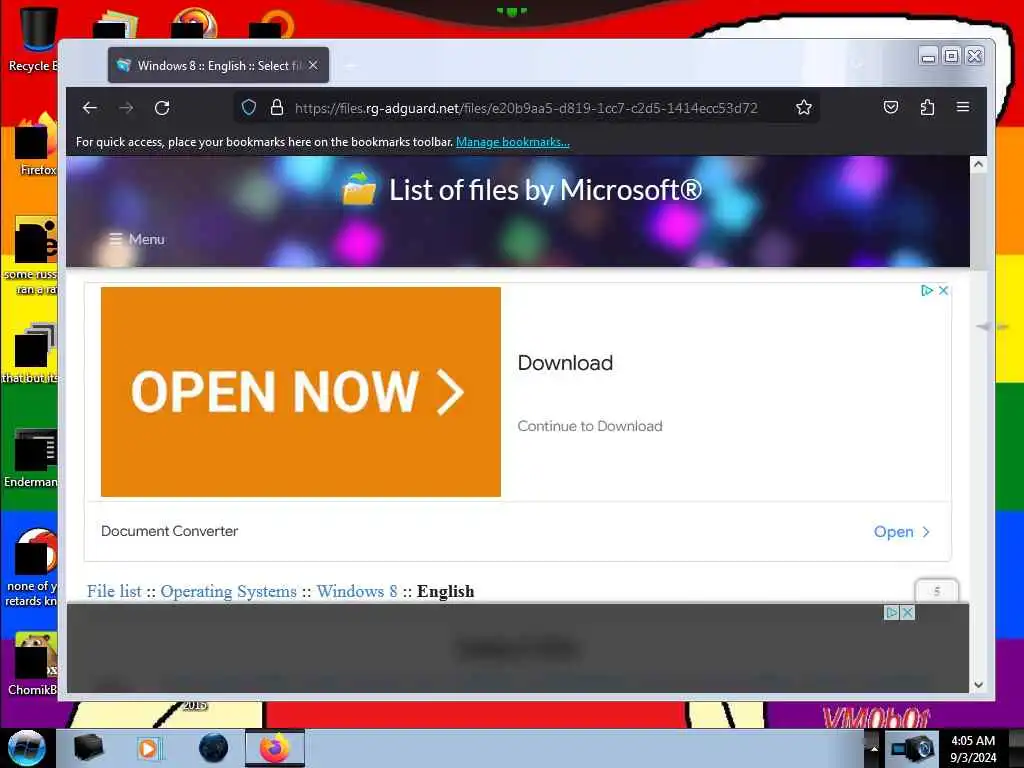
Task: Close the bottom overlay ad banner
Action: tap(907, 613)
